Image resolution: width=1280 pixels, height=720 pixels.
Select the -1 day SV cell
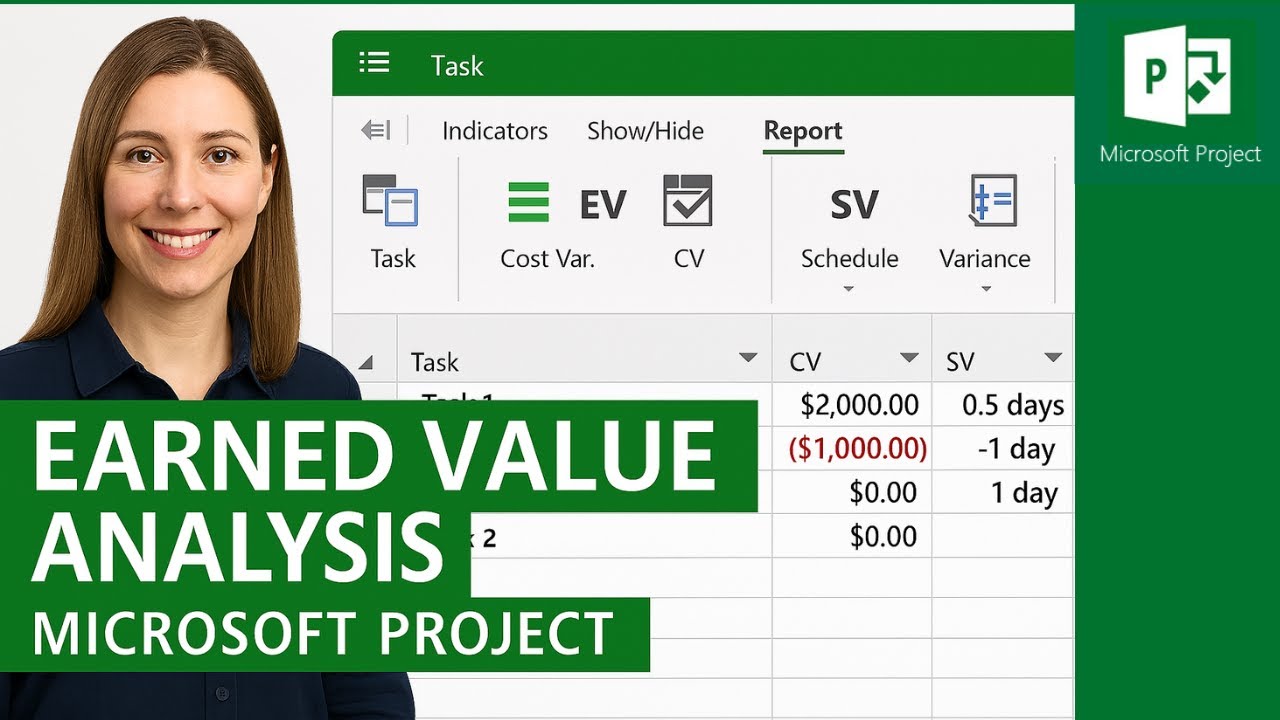pyautogui.click(x=1003, y=448)
